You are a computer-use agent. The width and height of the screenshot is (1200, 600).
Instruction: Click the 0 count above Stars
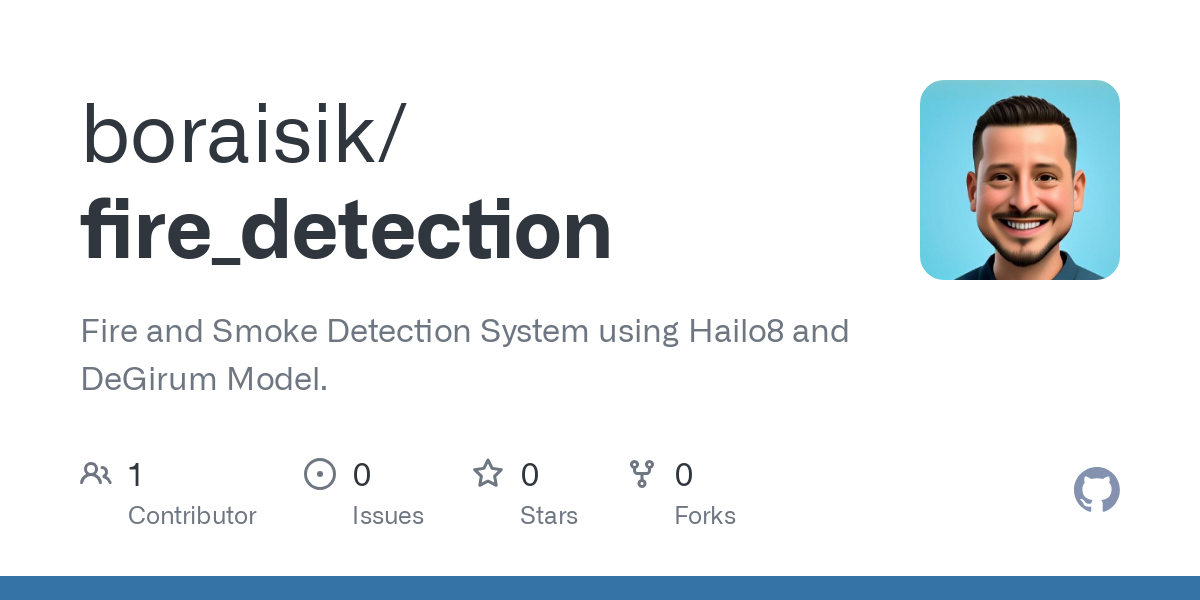[x=530, y=475]
